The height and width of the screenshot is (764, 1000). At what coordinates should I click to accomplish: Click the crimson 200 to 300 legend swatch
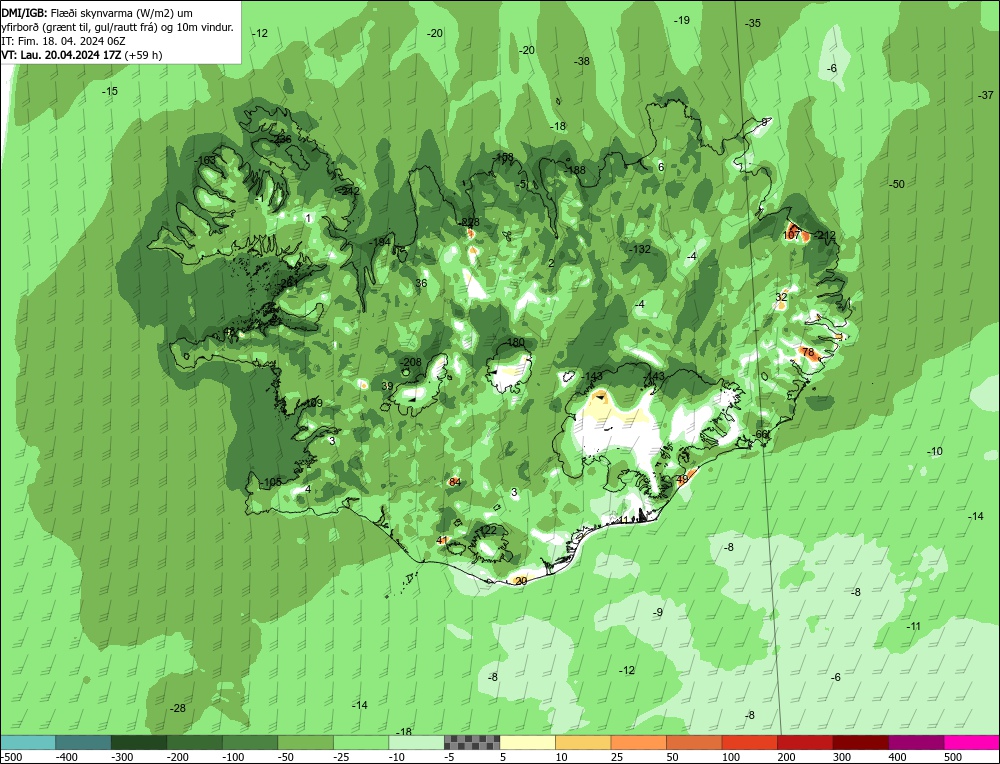tap(805, 742)
